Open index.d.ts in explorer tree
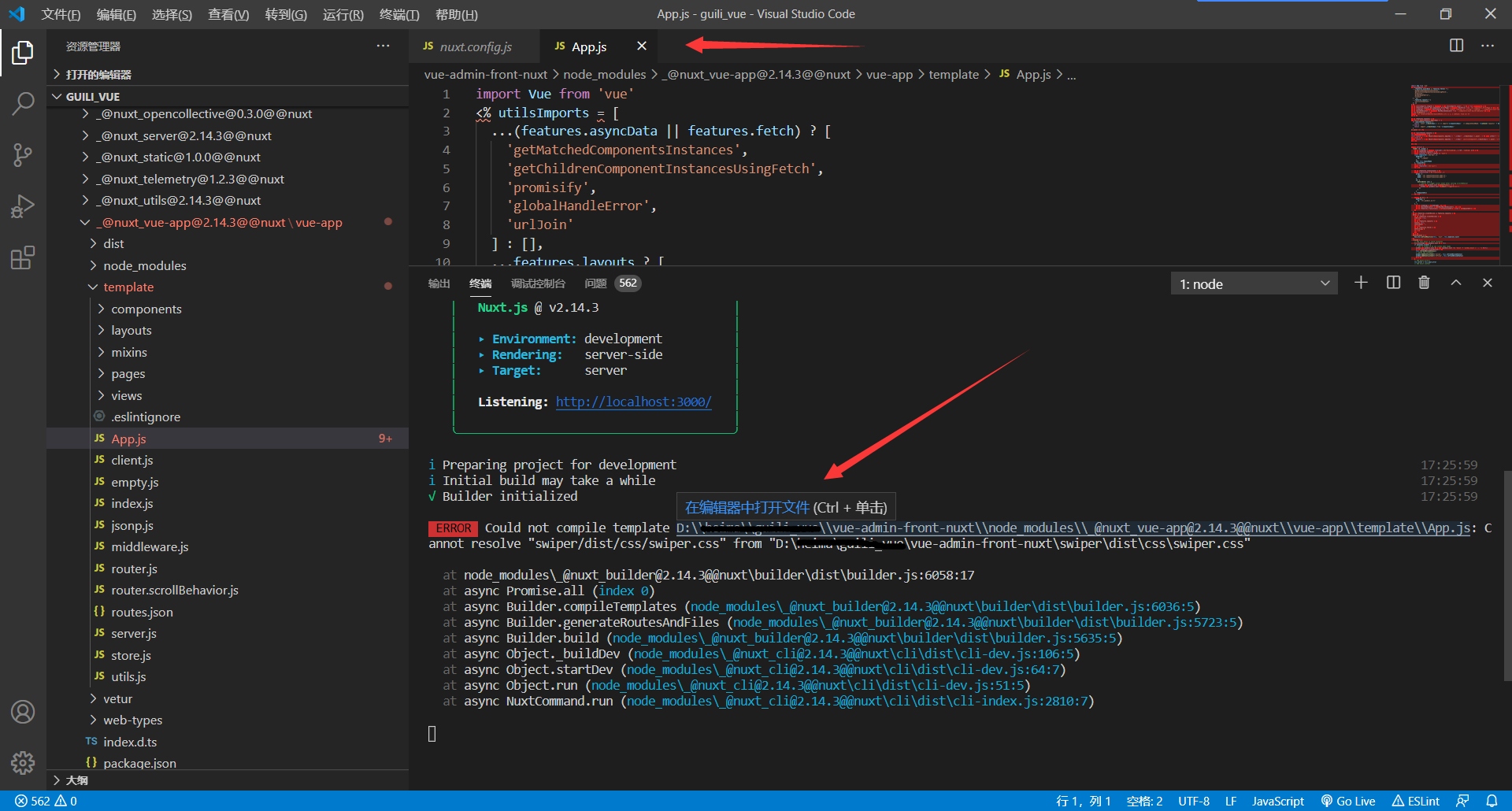The image size is (1512, 811). click(228, 742)
